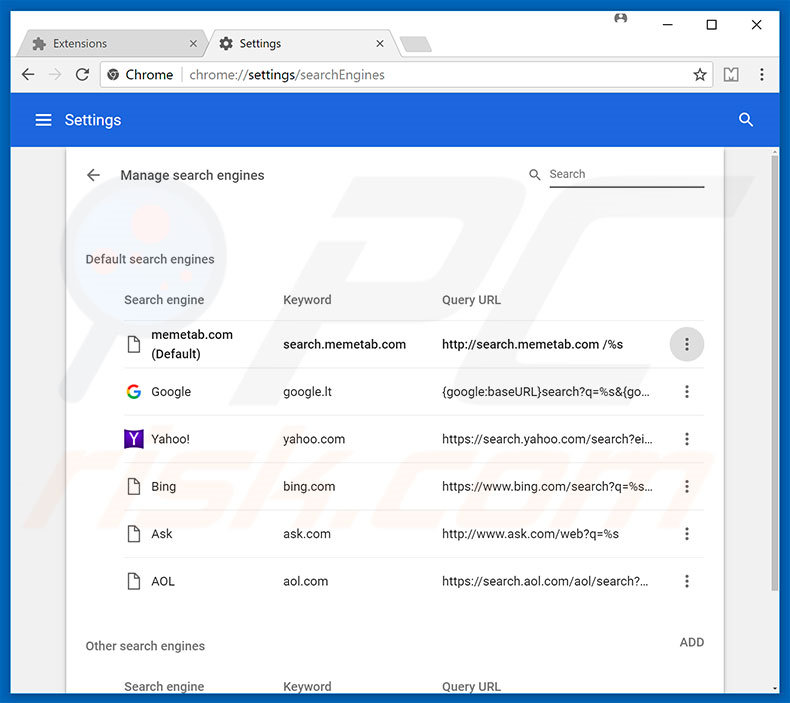
Task: Click the Google search engine name
Action: 171,392
